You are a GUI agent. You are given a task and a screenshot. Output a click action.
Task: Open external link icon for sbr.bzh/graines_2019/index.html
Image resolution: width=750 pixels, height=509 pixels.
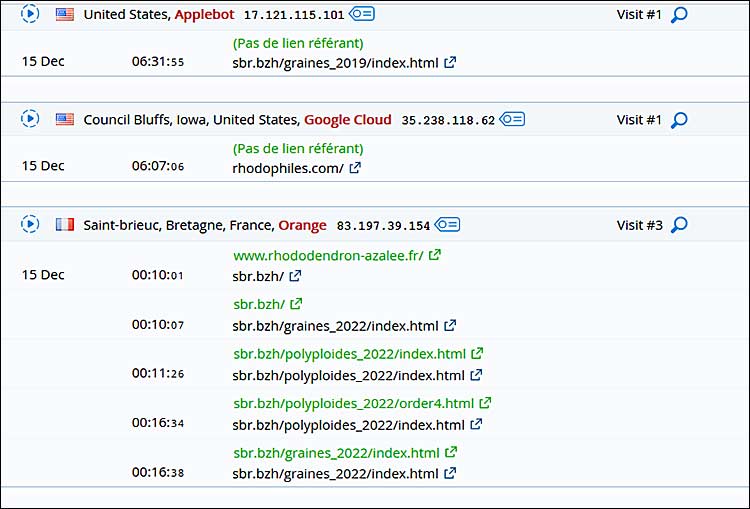[450, 62]
